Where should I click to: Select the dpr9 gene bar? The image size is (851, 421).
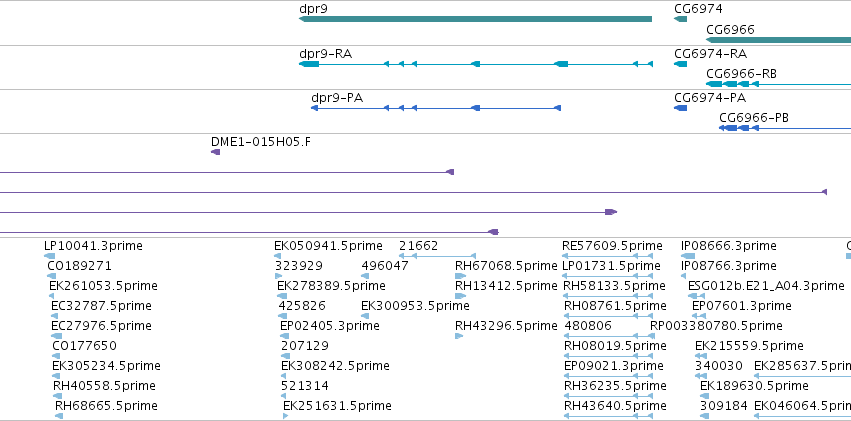[x=475, y=19]
